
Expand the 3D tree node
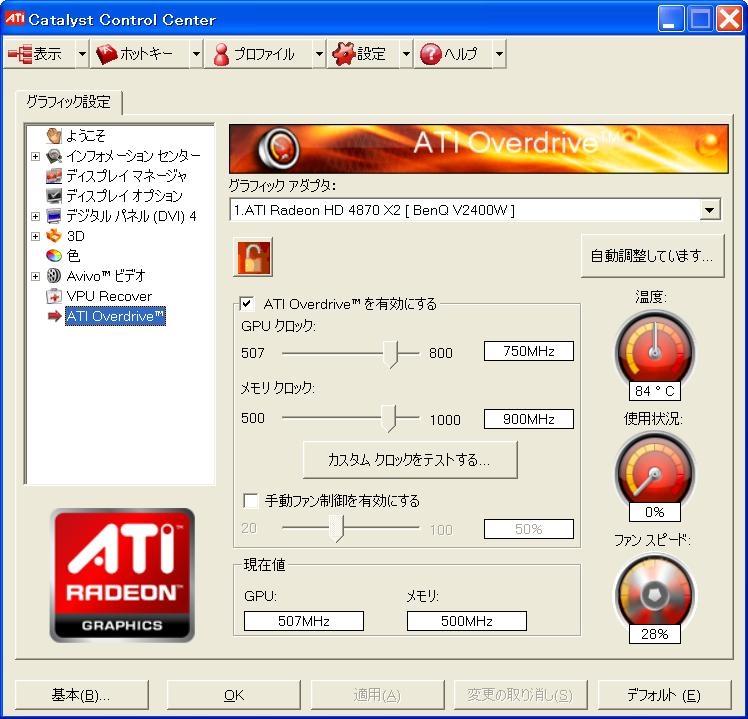(35, 236)
